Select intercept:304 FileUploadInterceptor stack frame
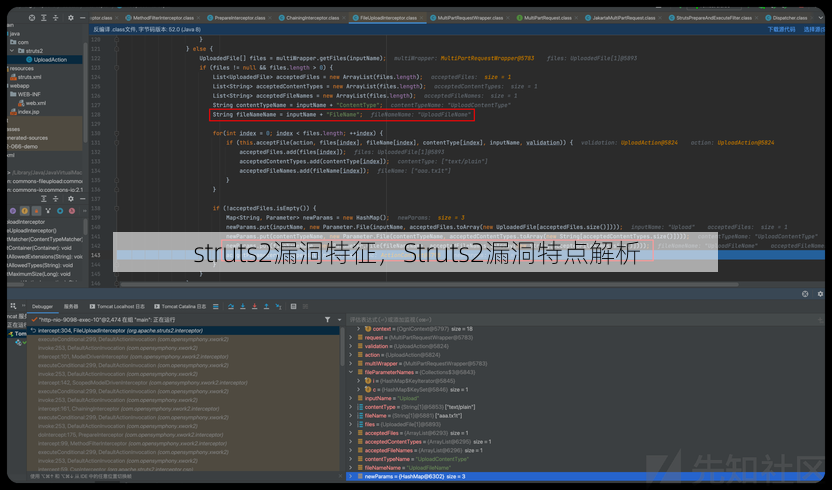The height and width of the screenshot is (490, 832). [184, 330]
